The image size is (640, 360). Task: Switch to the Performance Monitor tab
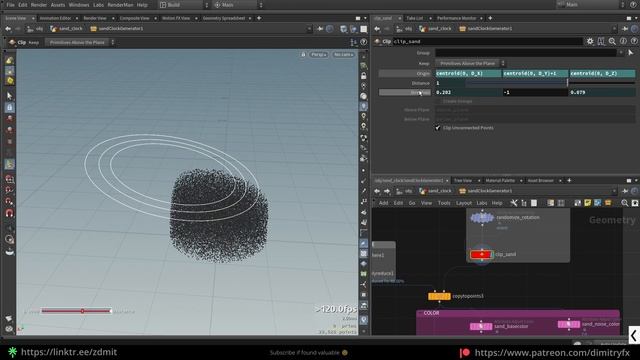[456, 18]
